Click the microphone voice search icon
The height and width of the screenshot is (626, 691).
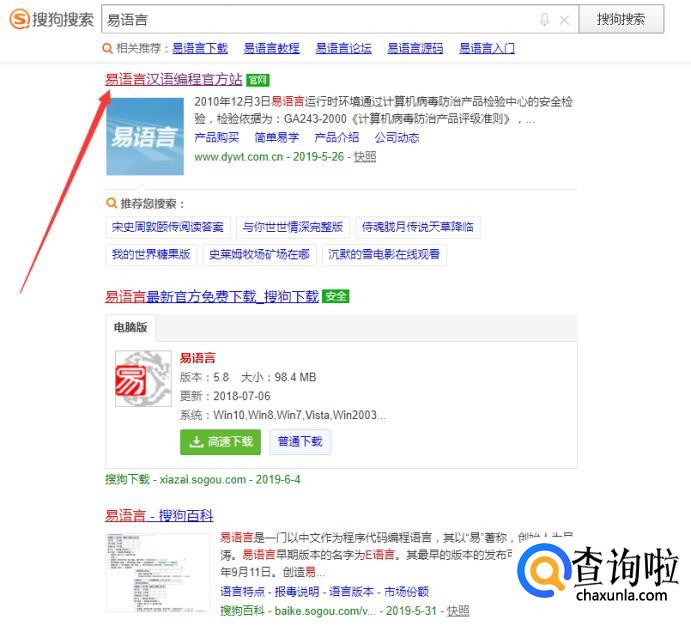(x=545, y=19)
